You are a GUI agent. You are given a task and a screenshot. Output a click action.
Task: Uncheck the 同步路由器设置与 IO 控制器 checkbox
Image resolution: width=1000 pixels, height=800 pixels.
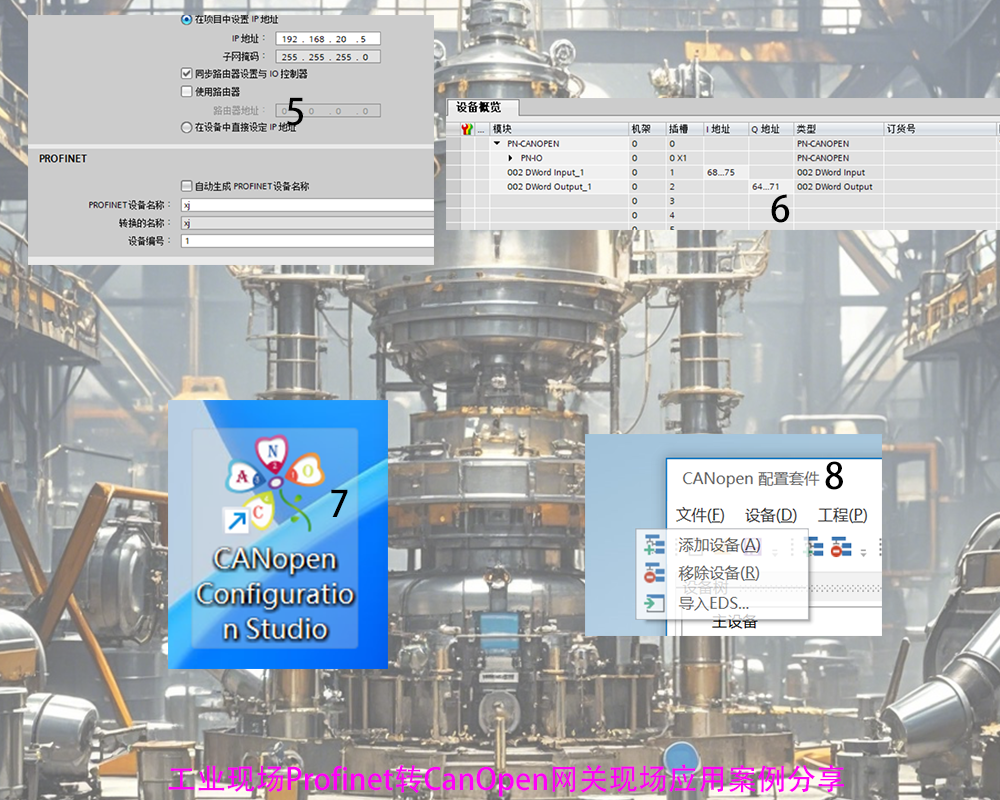[186, 74]
